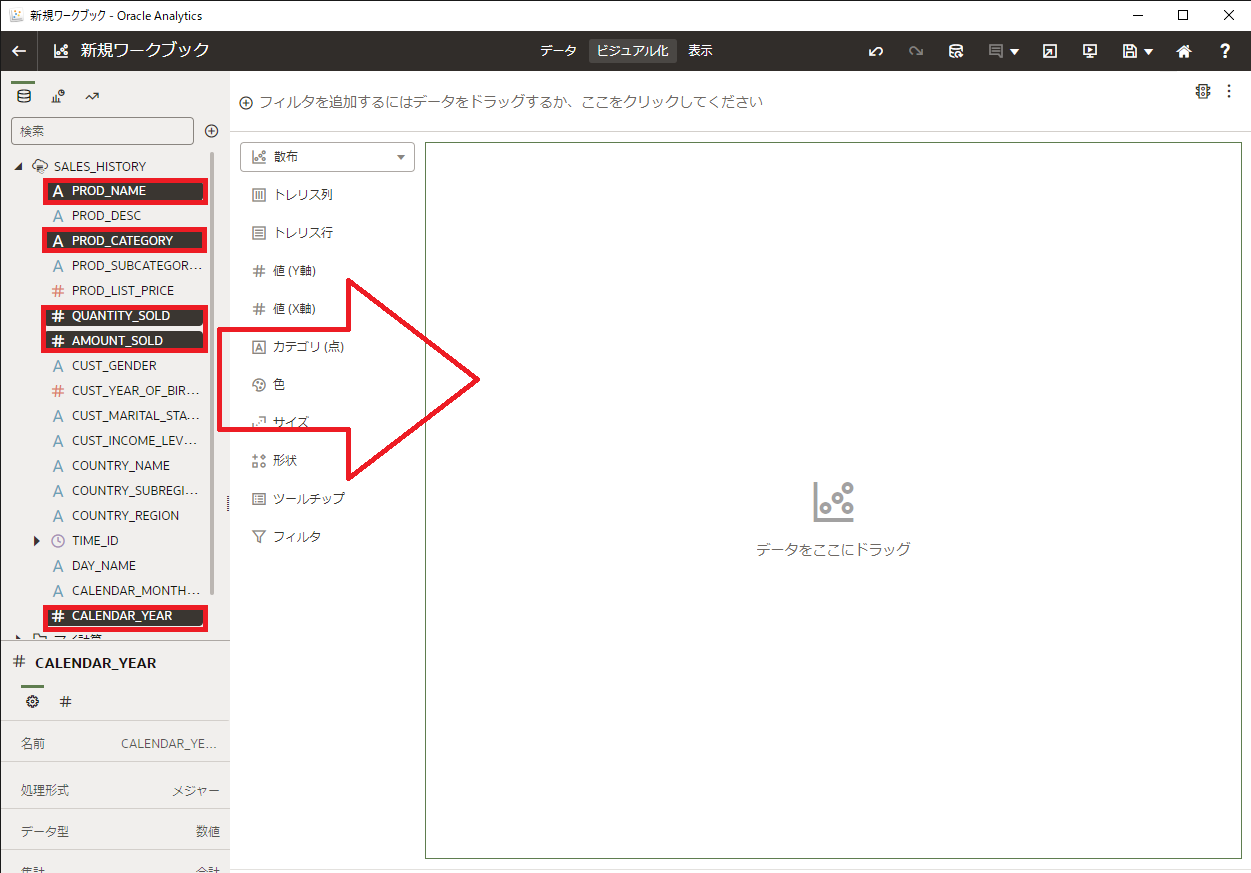Open the Visualizations panel chart icon
Image resolution: width=1251 pixels, height=873 pixels.
coord(58,96)
